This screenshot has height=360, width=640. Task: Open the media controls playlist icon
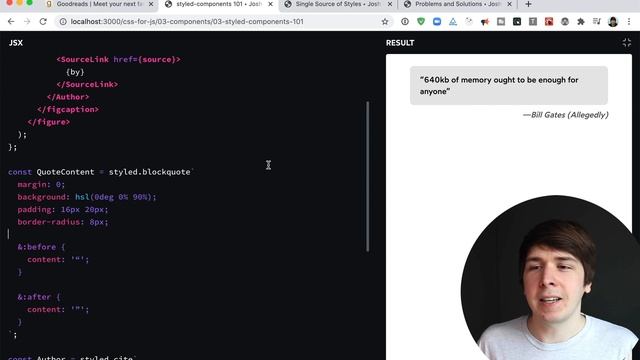(596, 22)
